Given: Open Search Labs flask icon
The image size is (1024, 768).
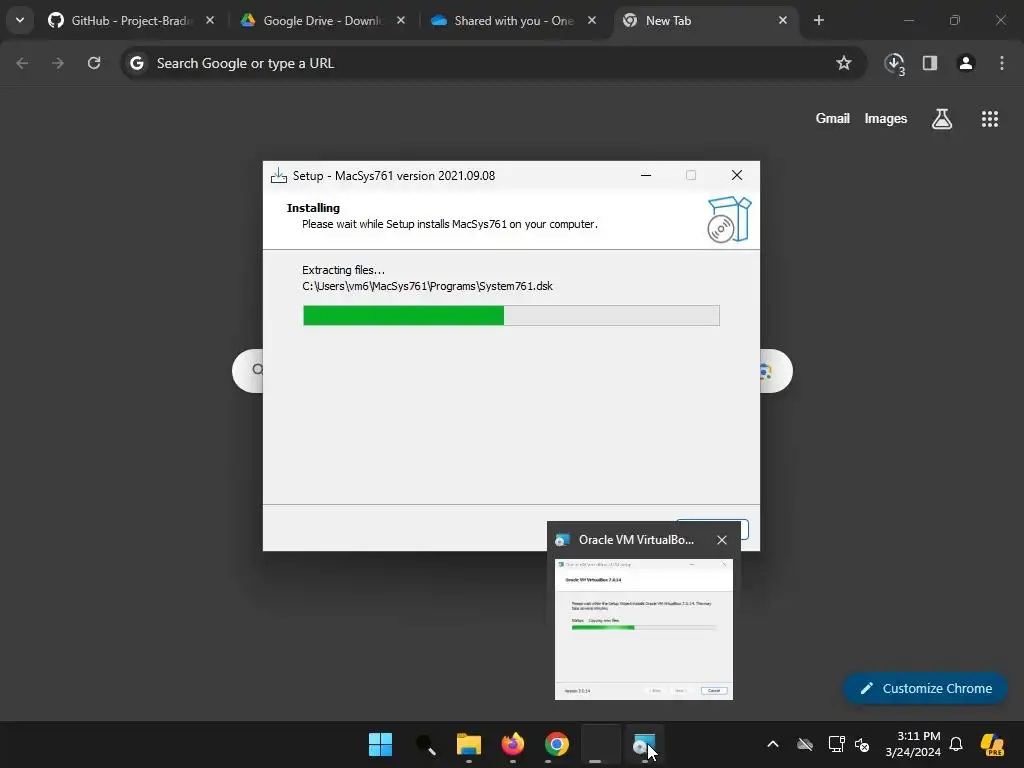Looking at the screenshot, I should point(942,119).
